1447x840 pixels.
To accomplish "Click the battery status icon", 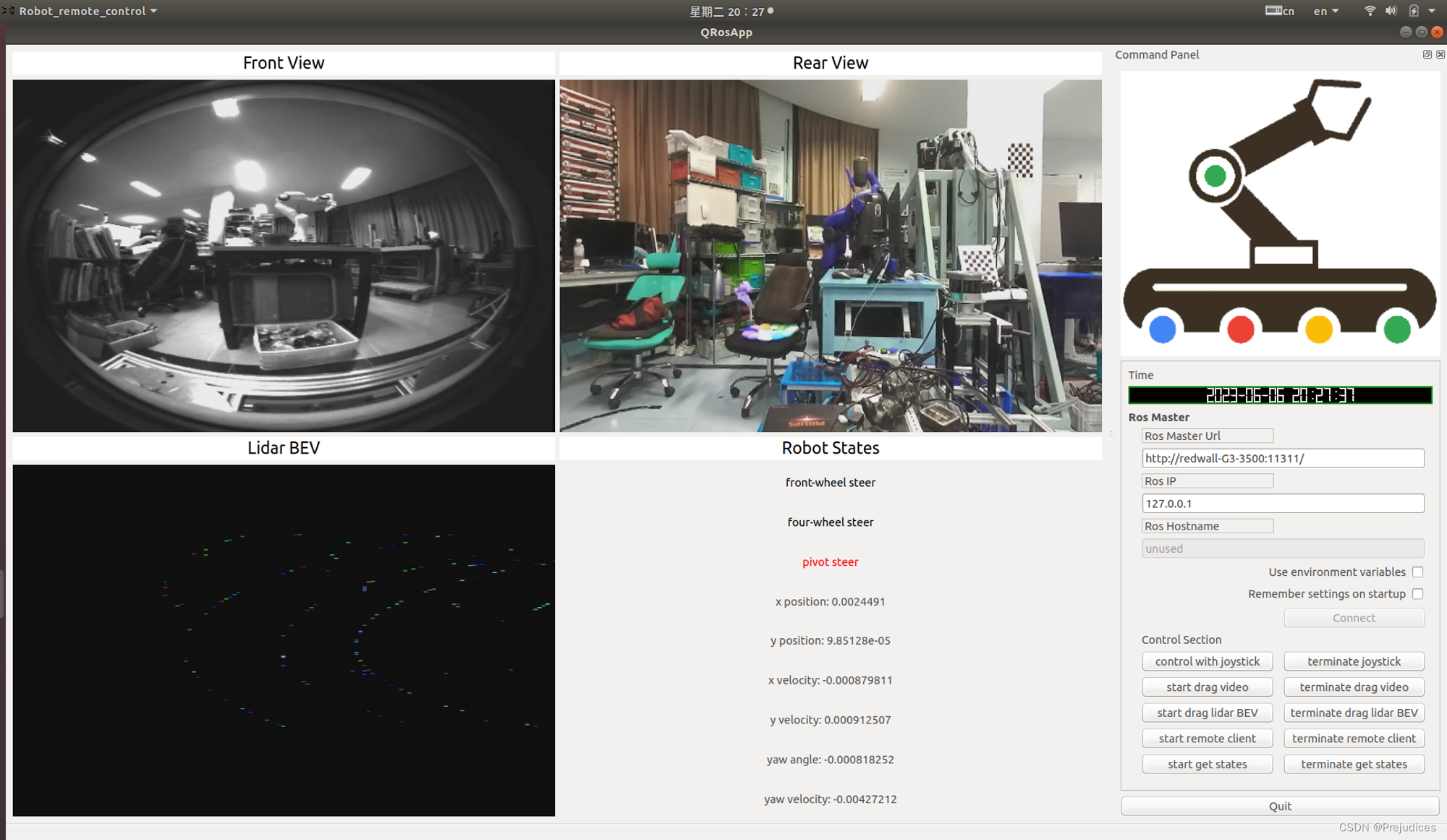I will coord(1414,11).
